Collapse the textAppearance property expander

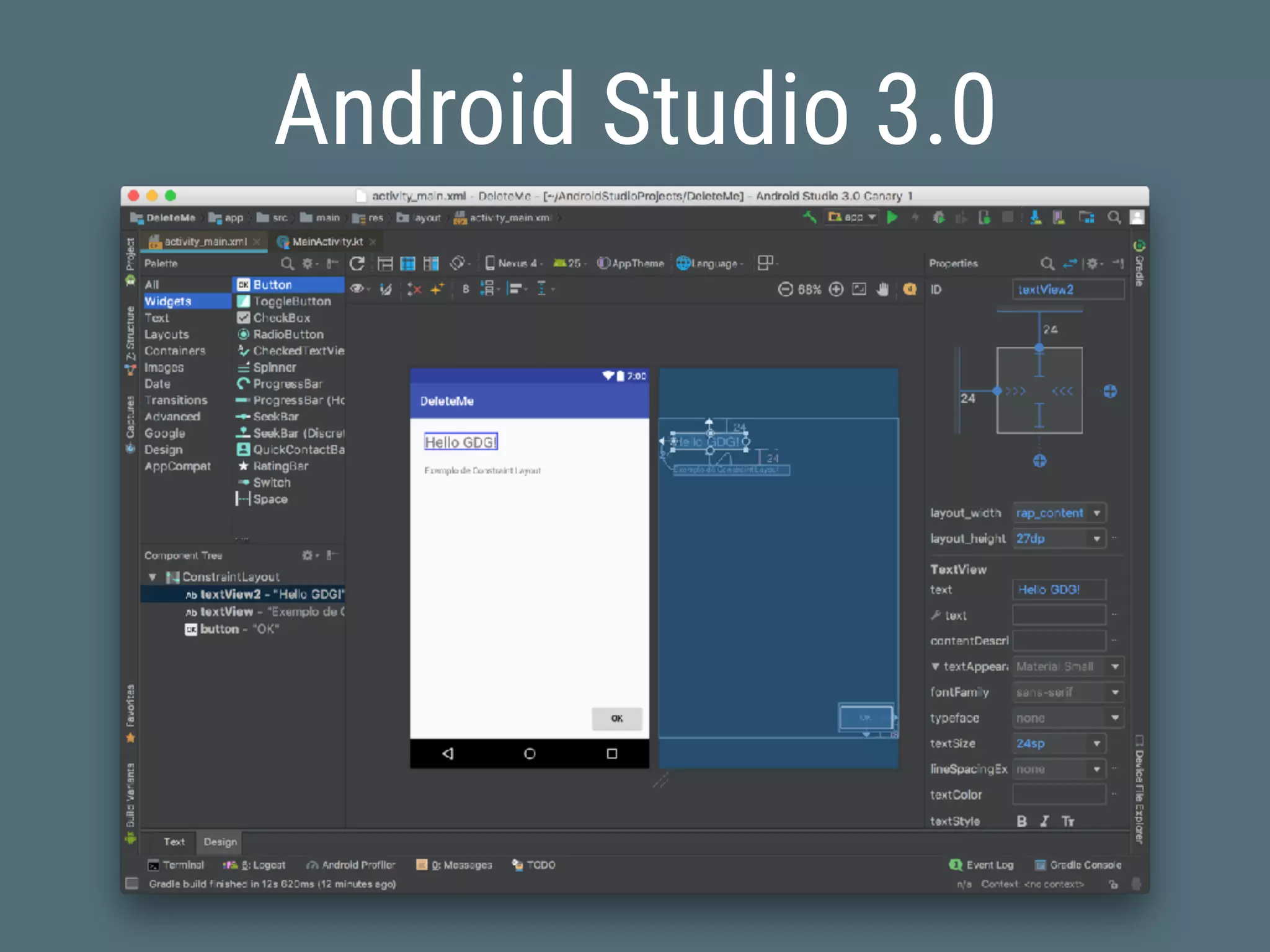935,667
